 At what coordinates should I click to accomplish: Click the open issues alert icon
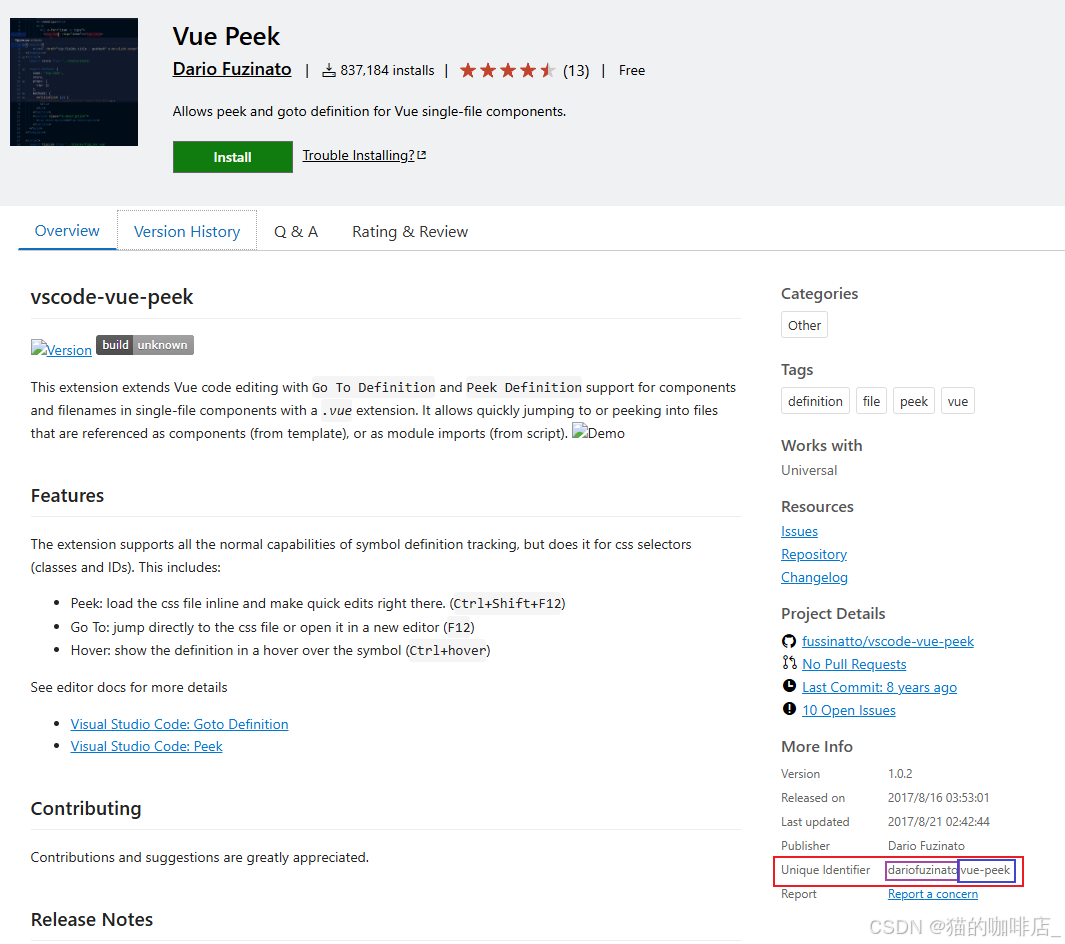(789, 709)
